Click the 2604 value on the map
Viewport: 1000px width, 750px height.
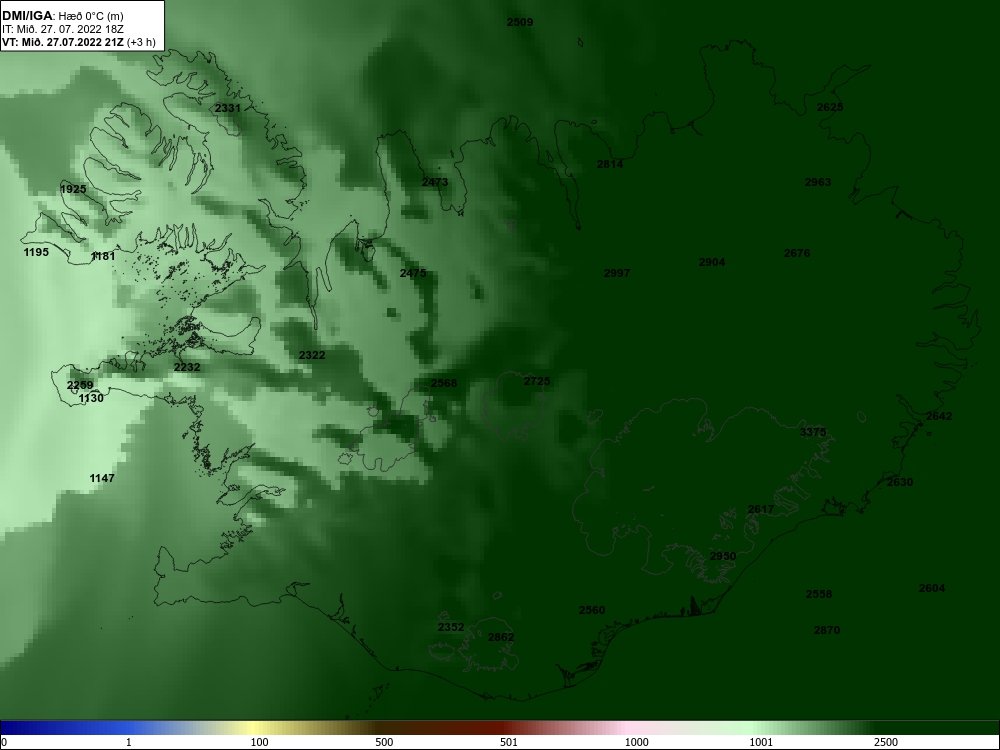(x=932, y=589)
